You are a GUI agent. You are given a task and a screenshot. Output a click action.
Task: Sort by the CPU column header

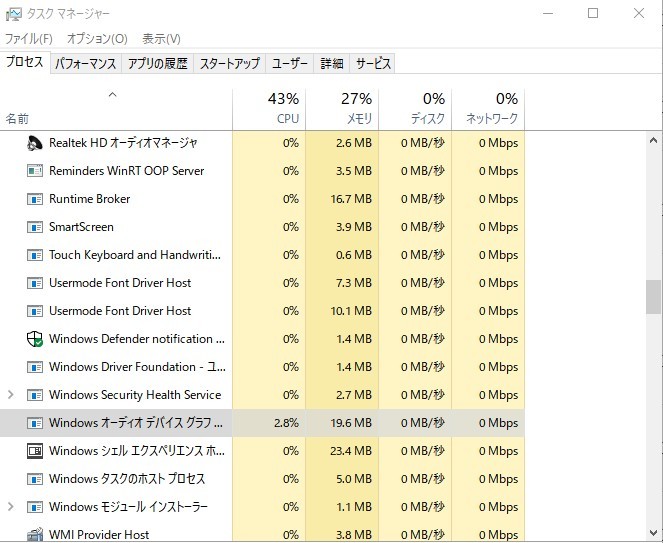pyautogui.click(x=269, y=109)
